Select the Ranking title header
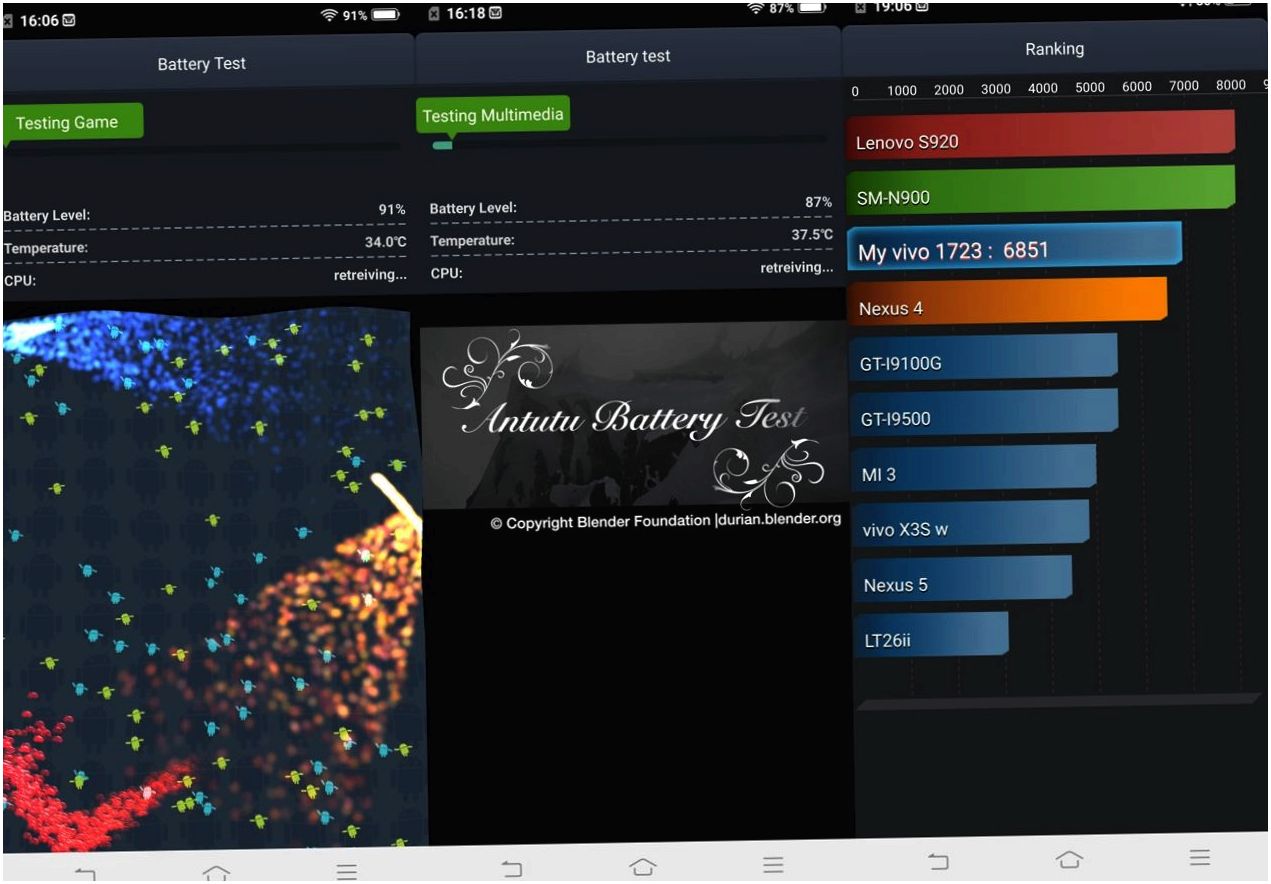 click(1054, 49)
